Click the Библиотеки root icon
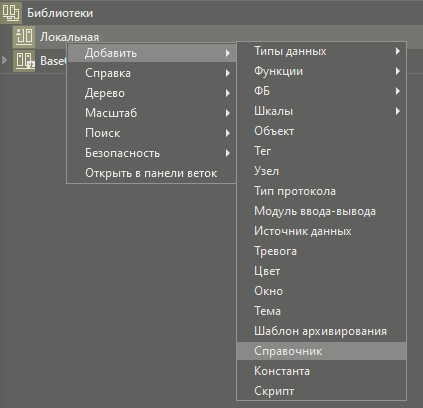 click(x=11, y=13)
